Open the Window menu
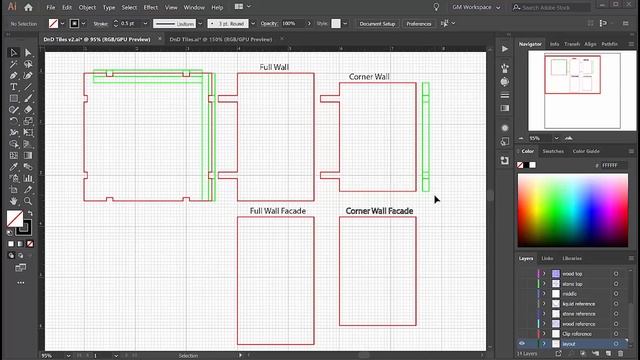 [194, 7]
